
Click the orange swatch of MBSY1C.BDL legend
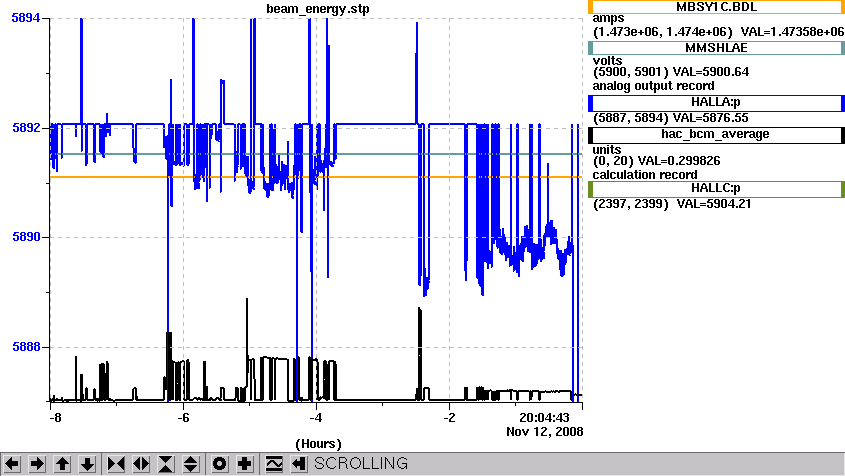click(x=591, y=7)
